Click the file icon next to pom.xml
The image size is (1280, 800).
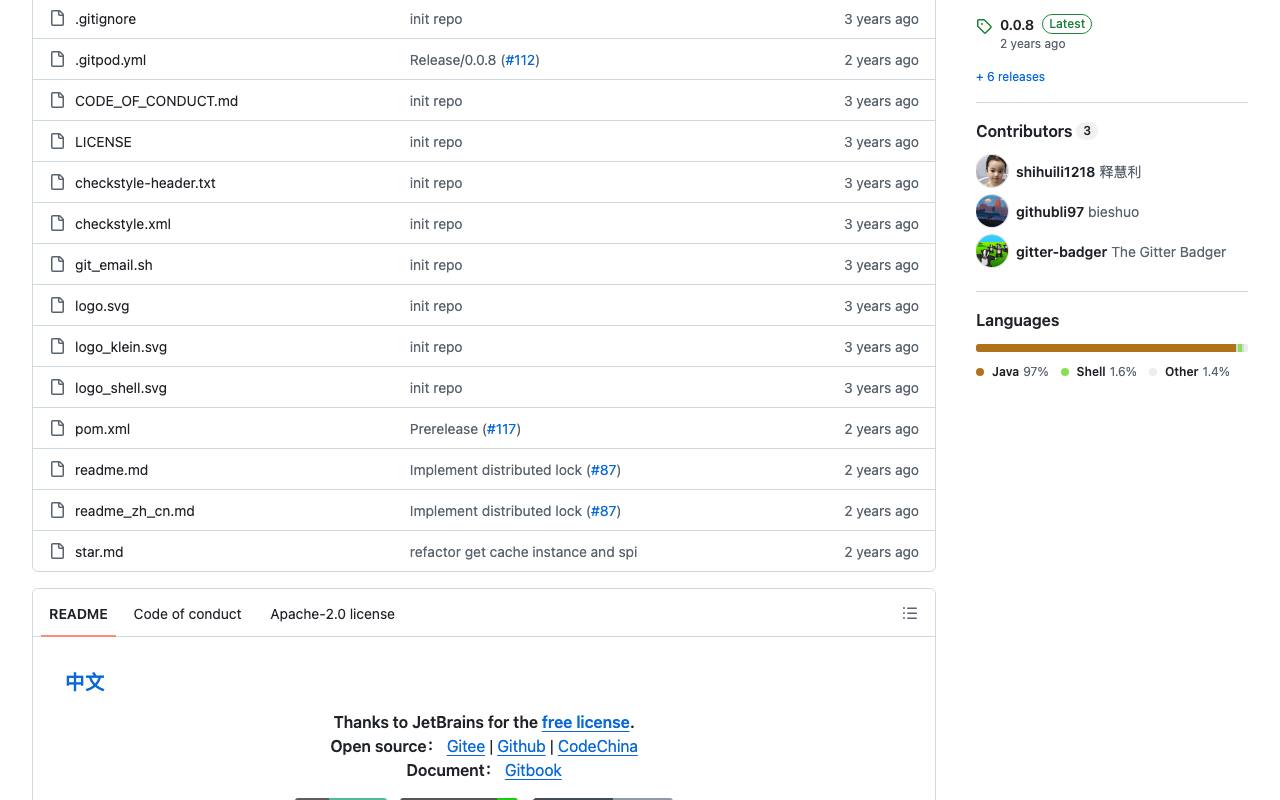58,428
